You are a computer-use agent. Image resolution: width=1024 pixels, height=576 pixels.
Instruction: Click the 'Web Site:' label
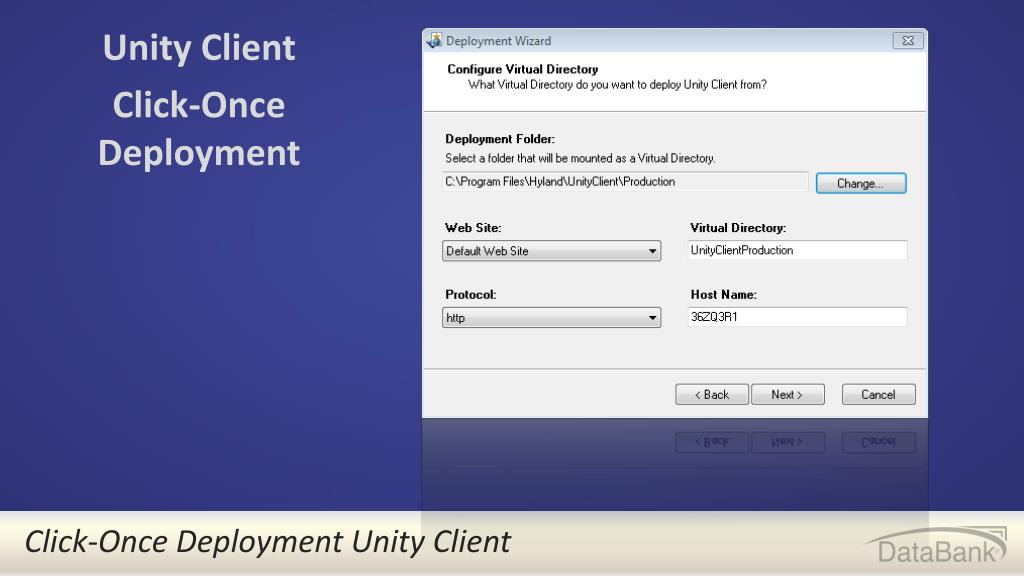(x=473, y=228)
